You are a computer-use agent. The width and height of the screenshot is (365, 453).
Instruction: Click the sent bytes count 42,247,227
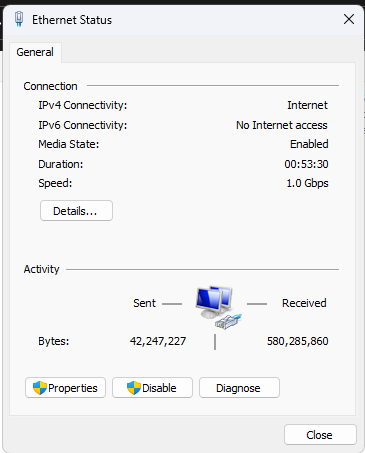(158, 341)
